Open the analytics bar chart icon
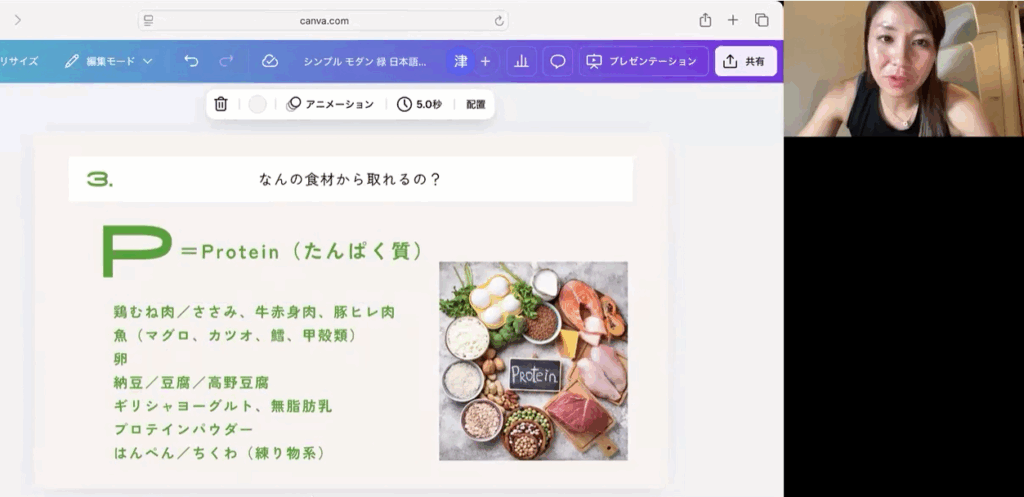 521,61
